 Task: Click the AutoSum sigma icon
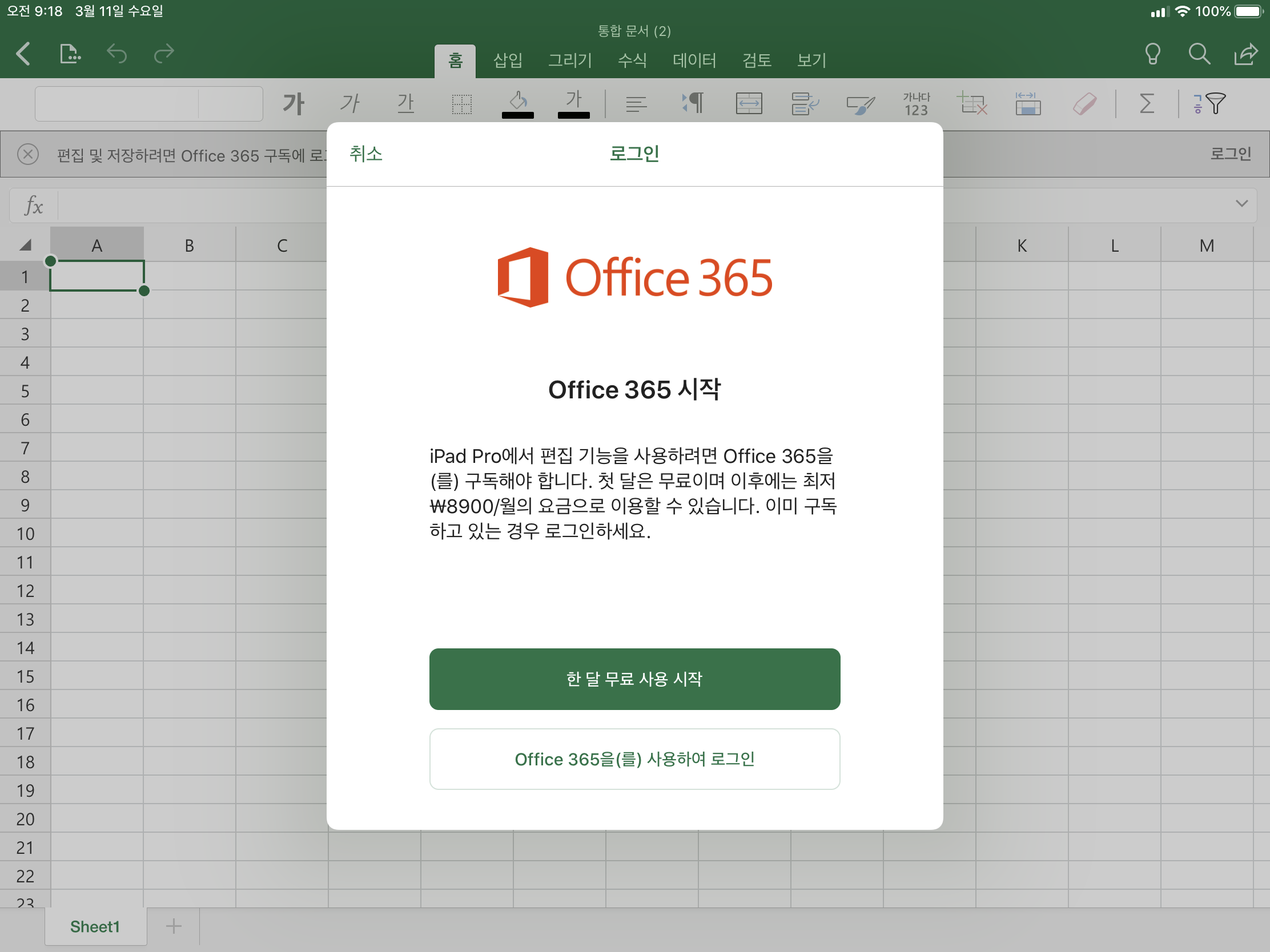[1147, 104]
